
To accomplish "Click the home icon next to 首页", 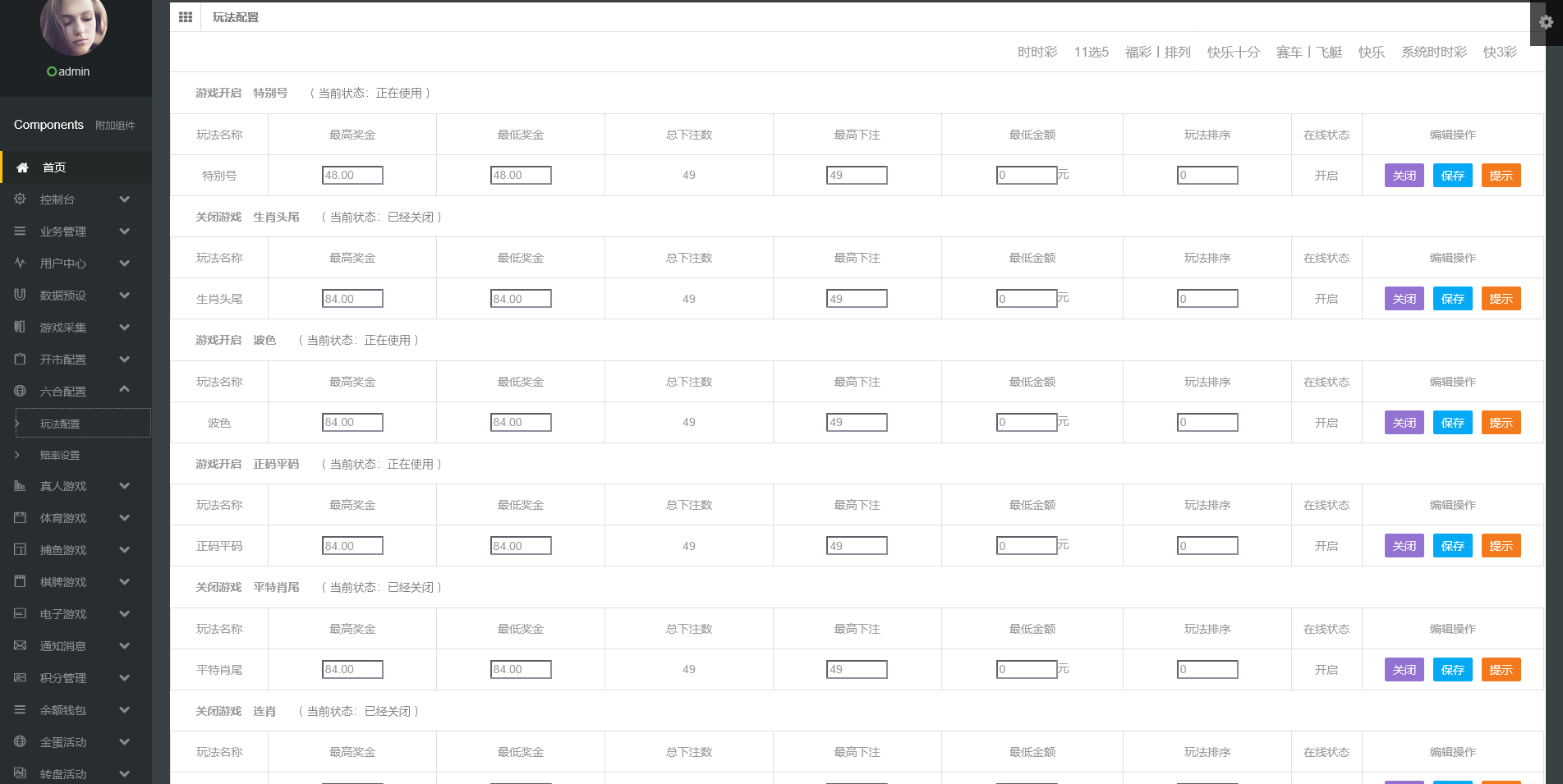I will pyautogui.click(x=23, y=167).
